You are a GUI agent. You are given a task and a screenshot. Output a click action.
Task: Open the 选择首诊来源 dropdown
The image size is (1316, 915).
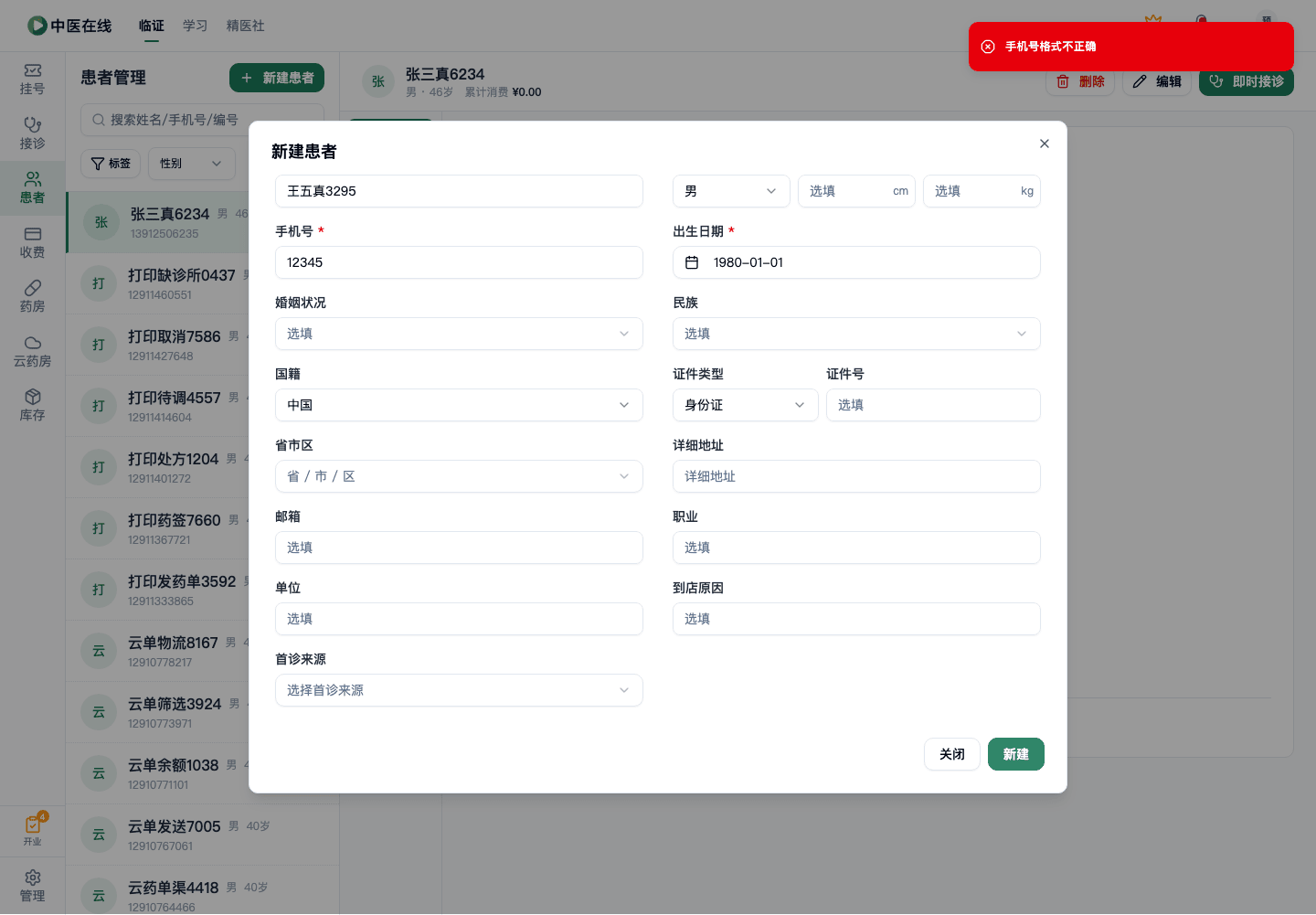[459, 690]
